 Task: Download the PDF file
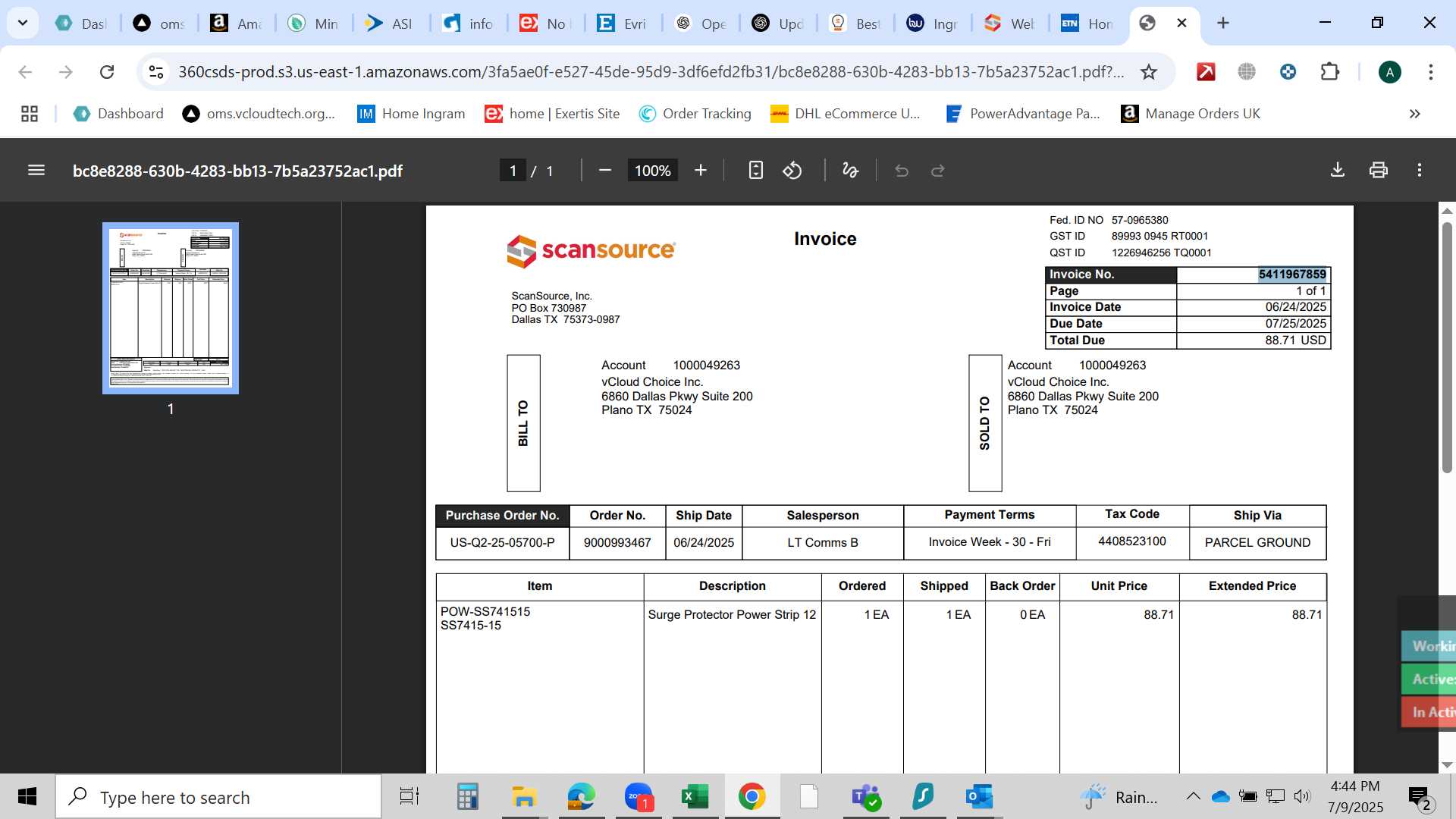(x=1338, y=171)
